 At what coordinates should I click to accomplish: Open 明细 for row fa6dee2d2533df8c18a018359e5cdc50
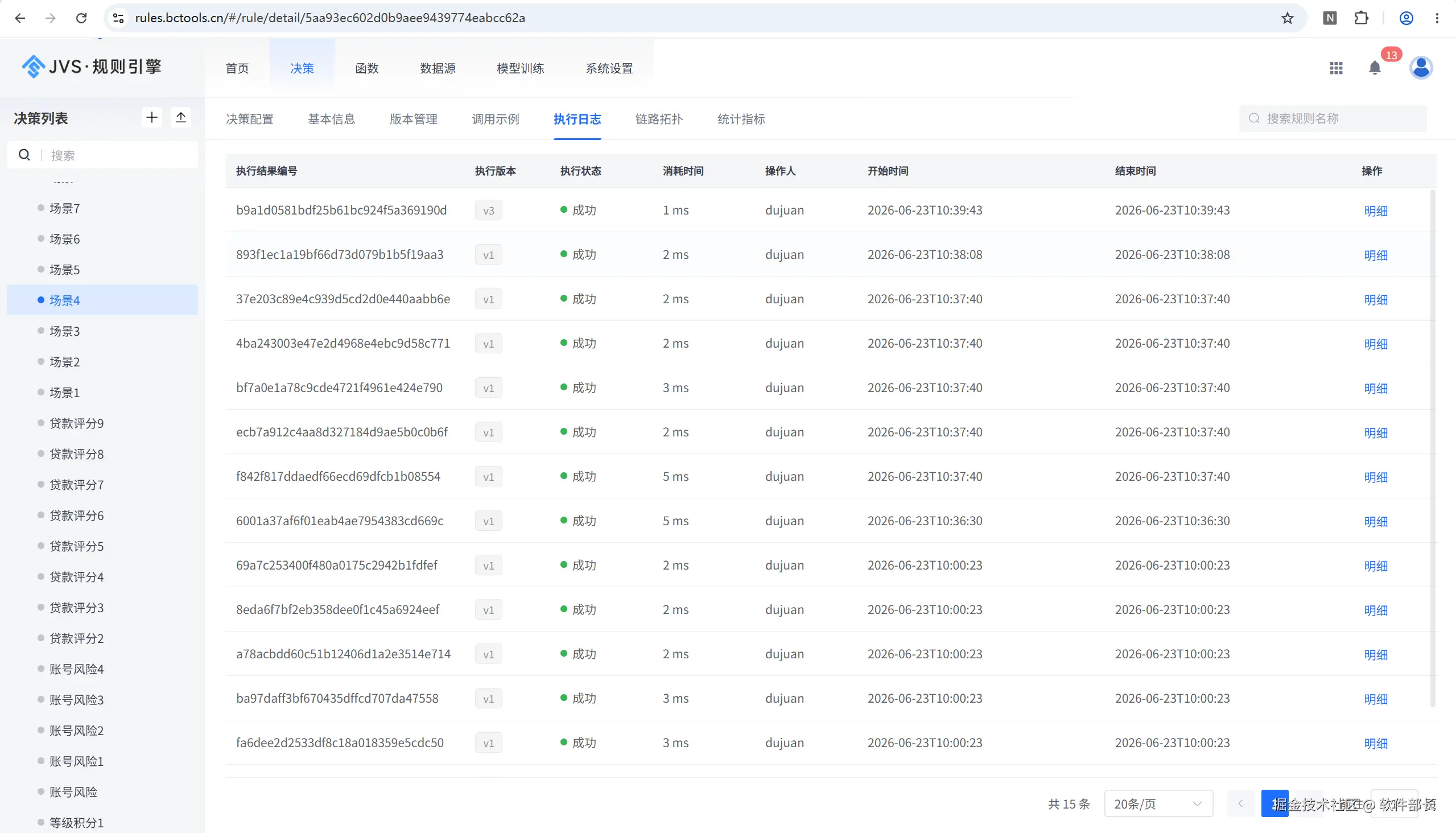click(1375, 743)
